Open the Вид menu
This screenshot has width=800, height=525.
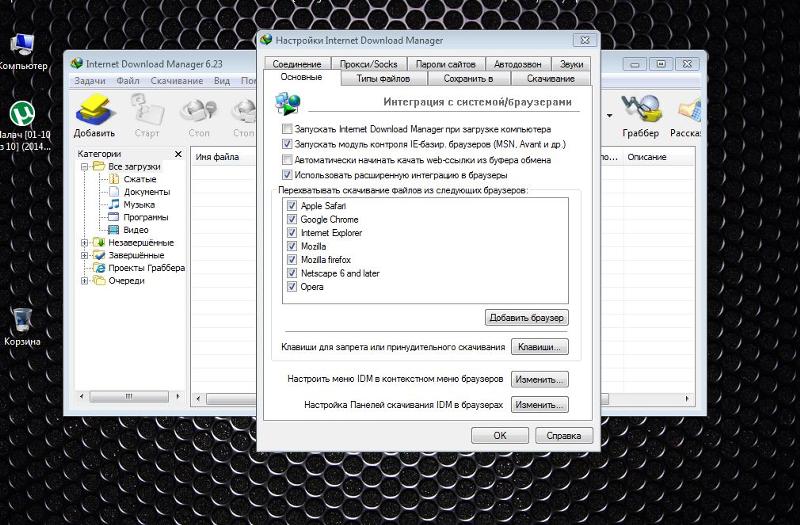pyautogui.click(x=221, y=81)
